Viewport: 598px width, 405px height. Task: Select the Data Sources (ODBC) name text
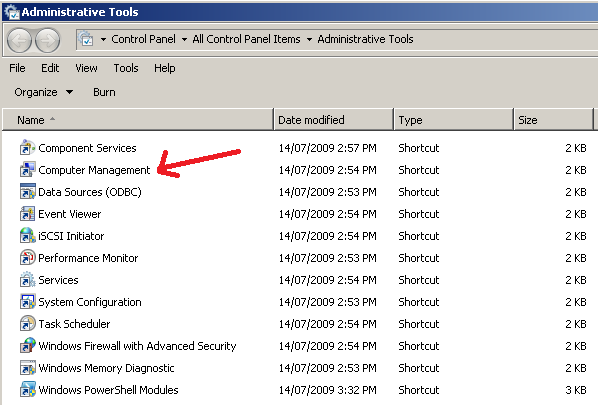point(90,192)
